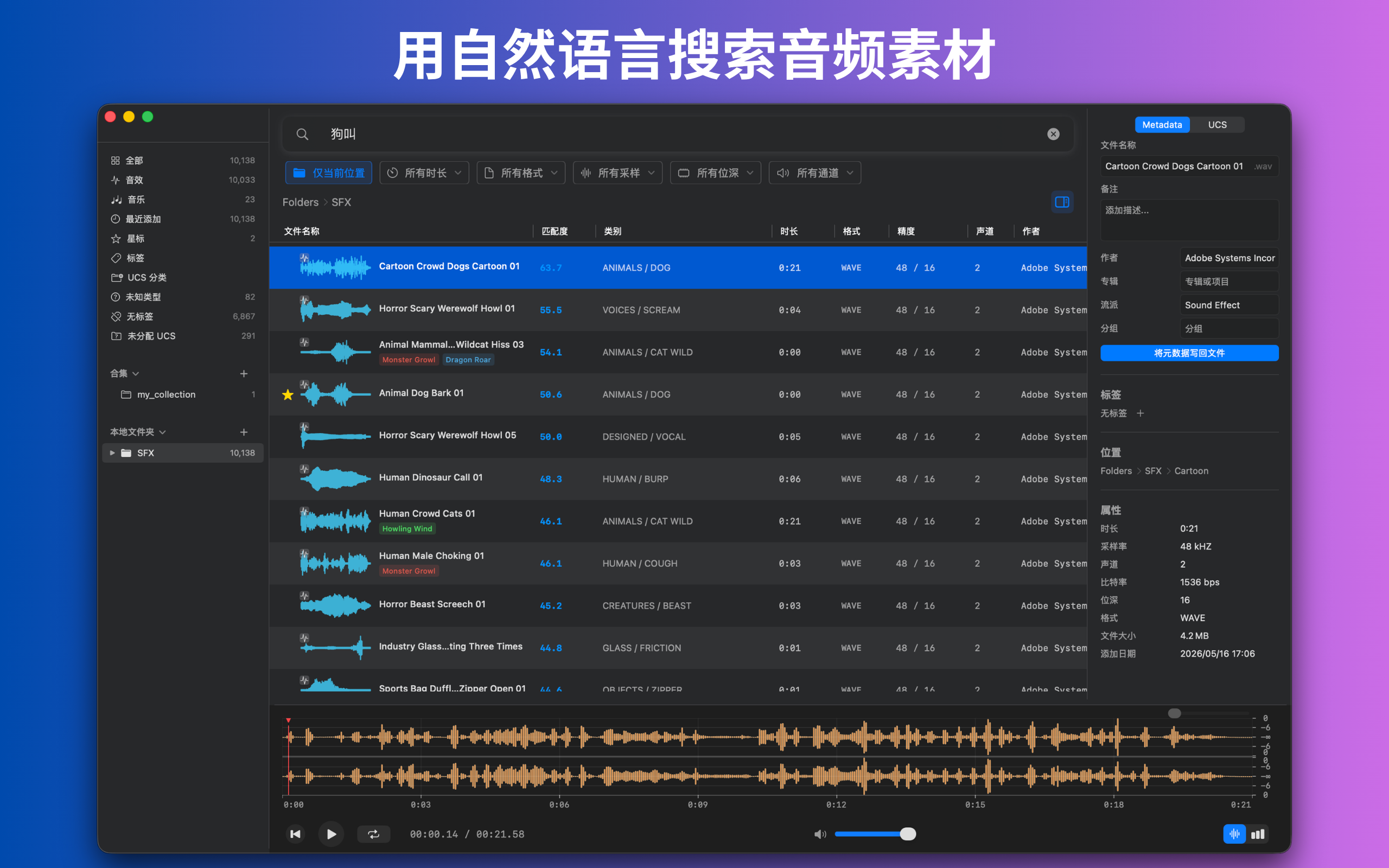Open the 所有通道 dropdown

(814, 173)
